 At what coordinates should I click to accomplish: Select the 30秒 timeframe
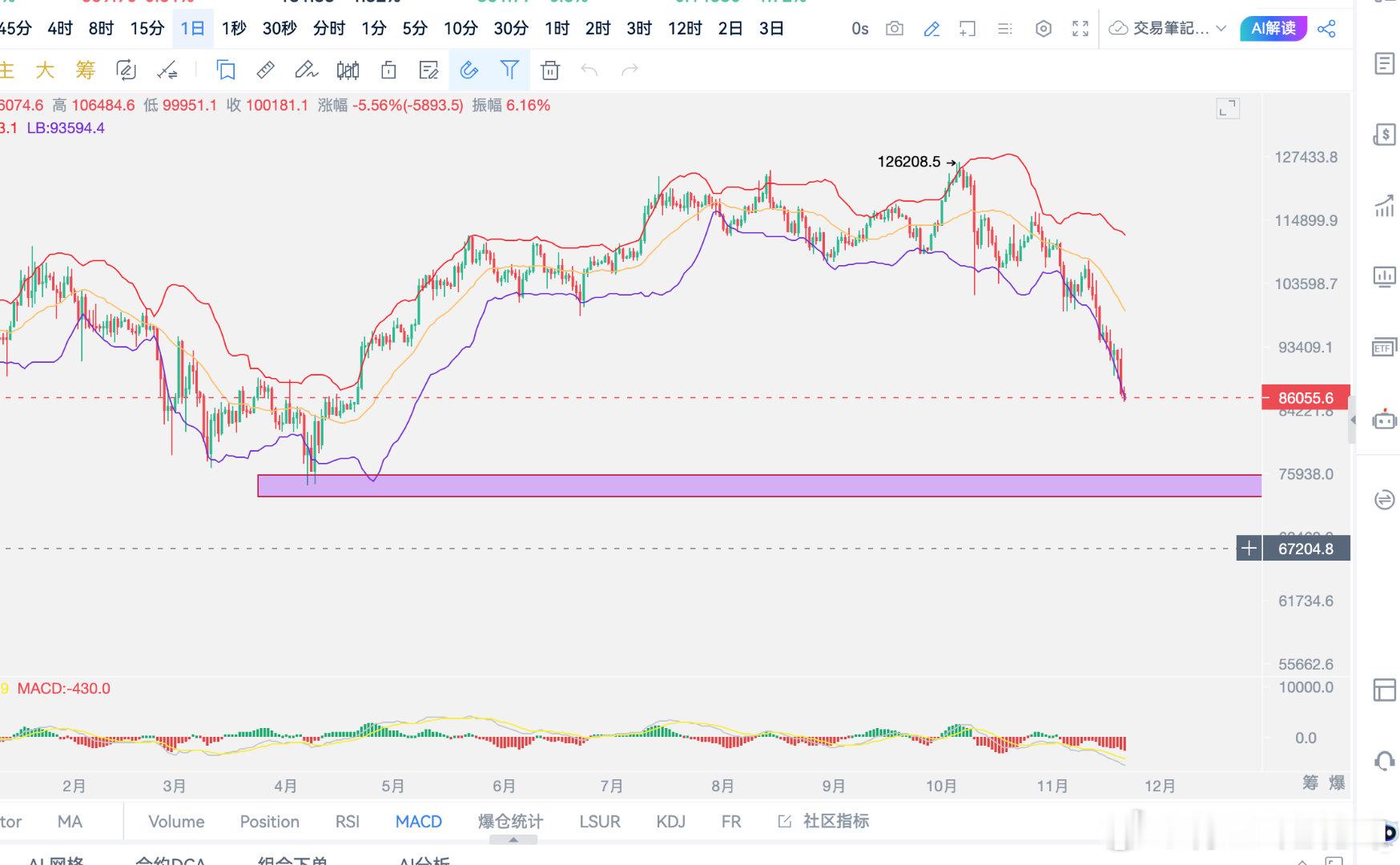280,29
